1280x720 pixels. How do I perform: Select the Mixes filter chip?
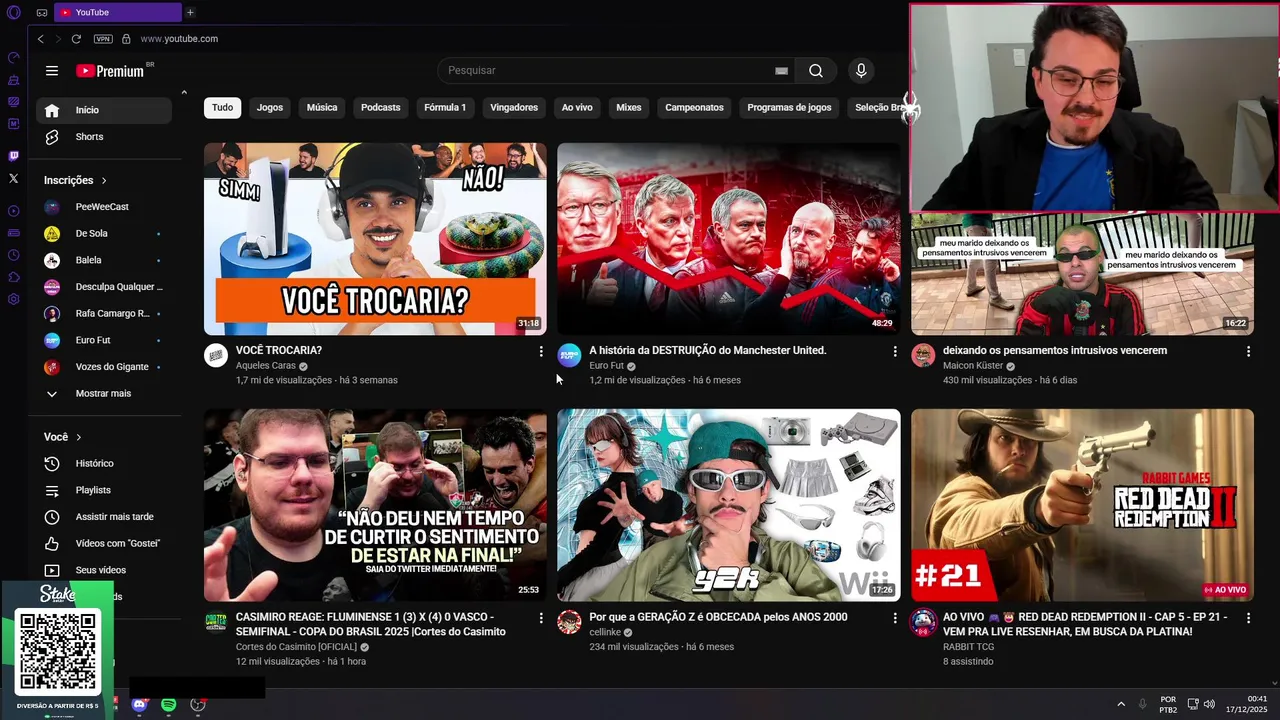click(x=629, y=108)
